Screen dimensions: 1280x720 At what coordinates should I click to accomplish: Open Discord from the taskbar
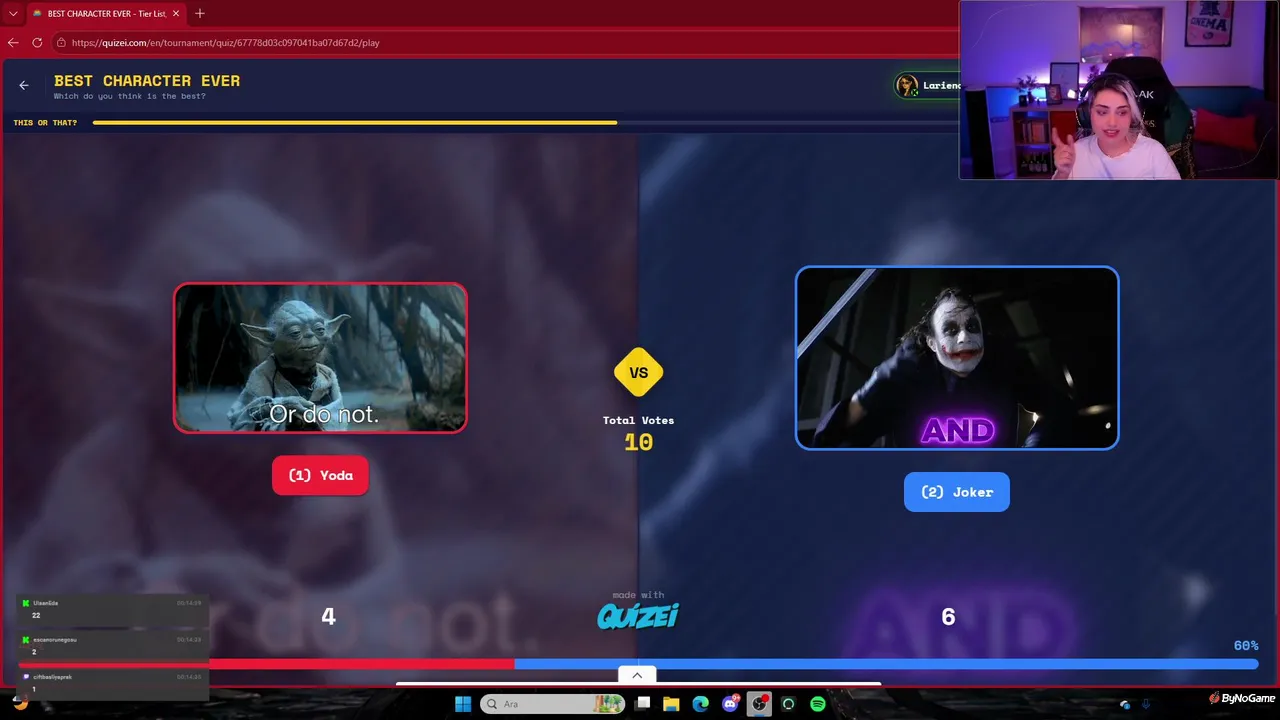730,704
